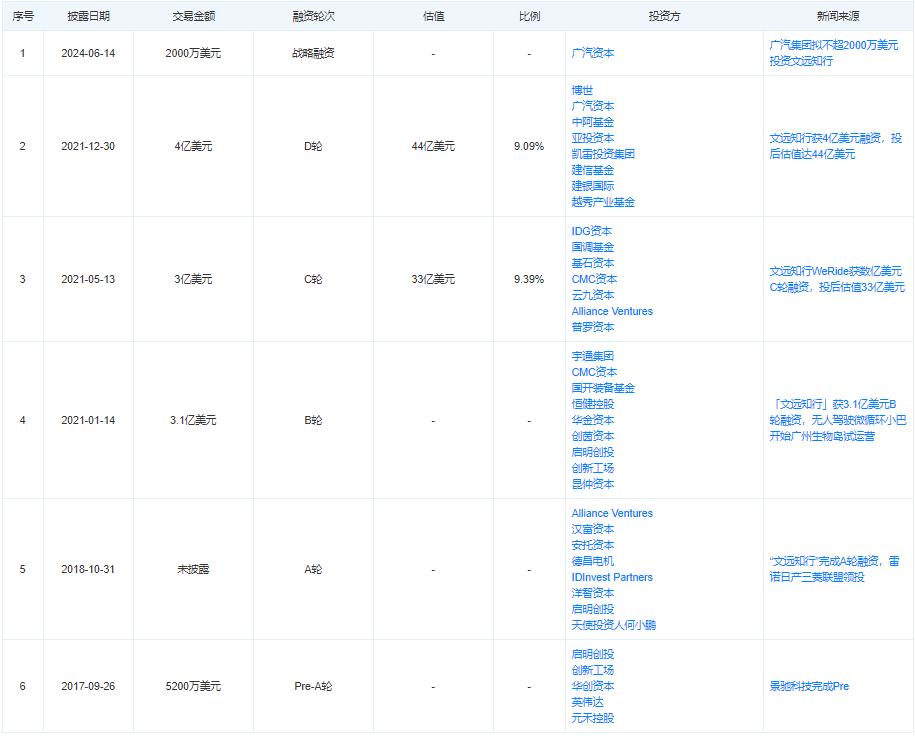
Task: Select the amount cell 3.1亿美元
Action: point(193,420)
